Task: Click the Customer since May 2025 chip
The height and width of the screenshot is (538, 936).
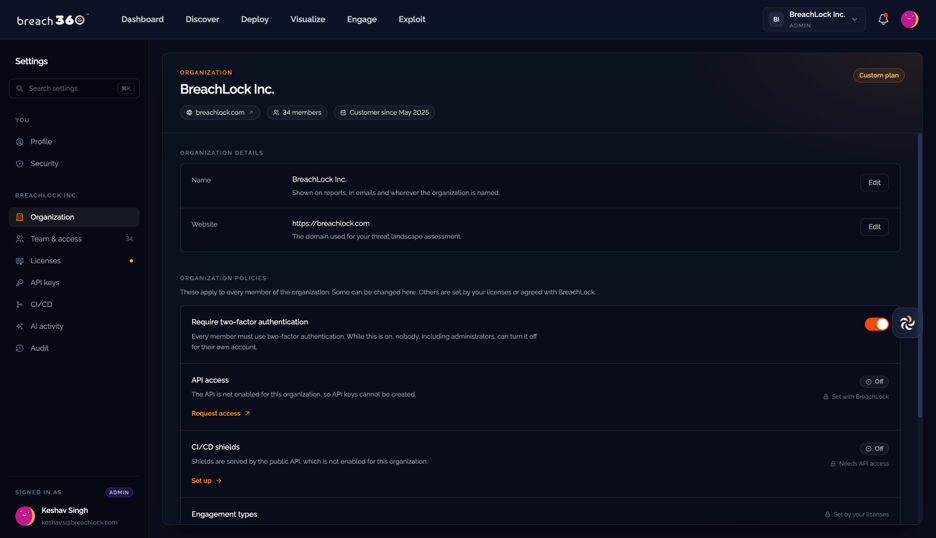Action: pos(384,112)
